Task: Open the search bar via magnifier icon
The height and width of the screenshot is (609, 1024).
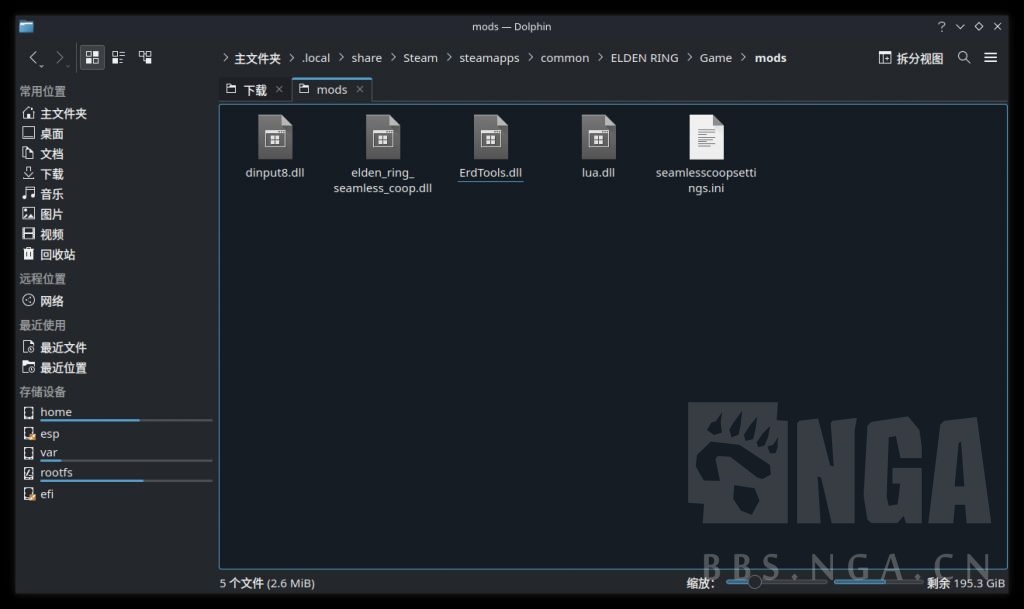Action: 963,57
